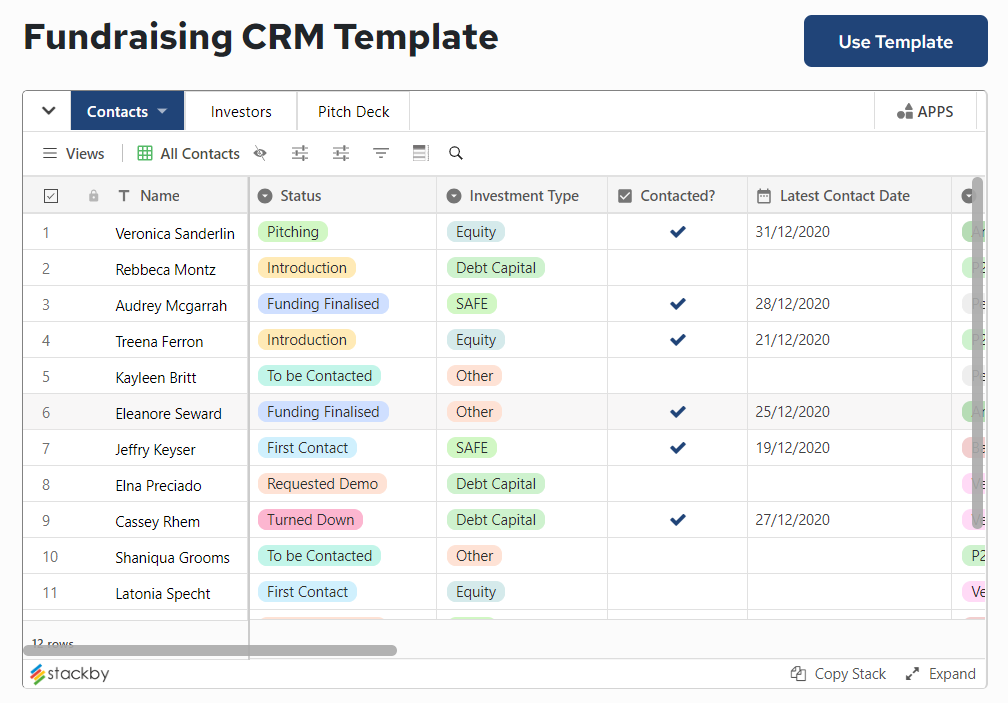
Task: Click the row height adjustment icon
Action: pyautogui.click(x=418, y=152)
